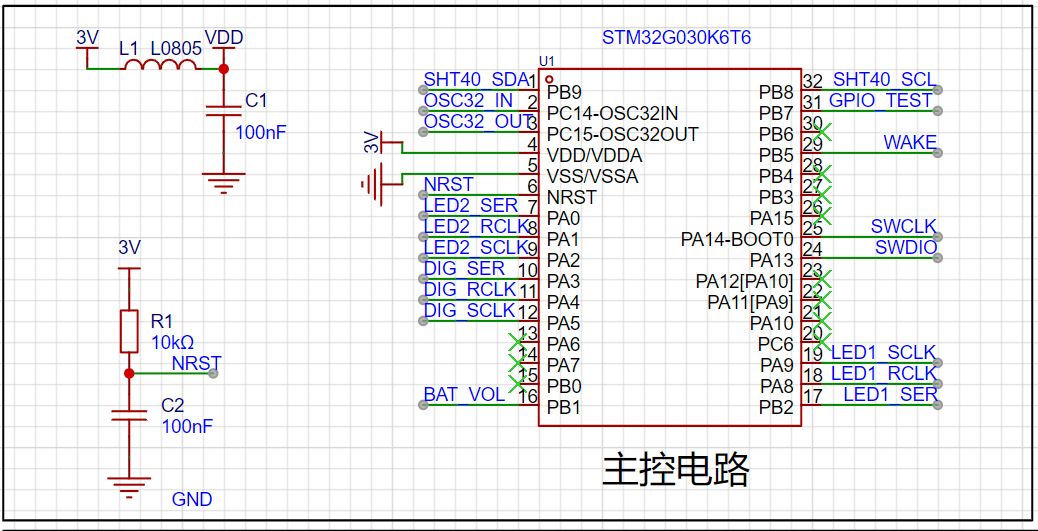The width and height of the screenshot is (1038, 531).
Task: Select the 10kΩ resistor value text
Action: click(172, 343)
